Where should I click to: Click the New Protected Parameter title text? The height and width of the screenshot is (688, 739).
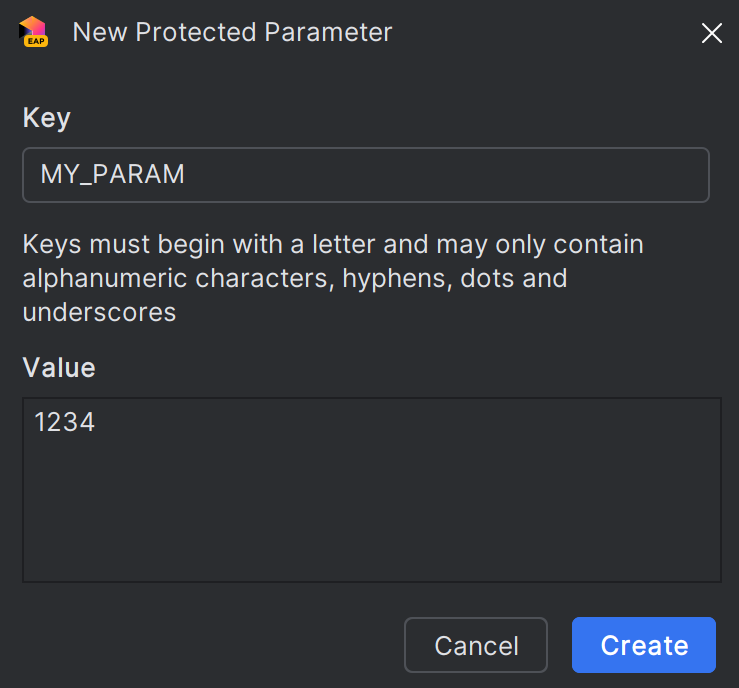(x=232, y=32)
